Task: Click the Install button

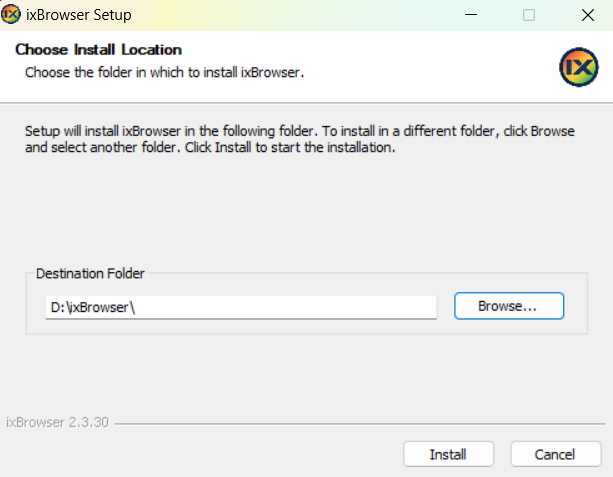Action: coord(448,454)
